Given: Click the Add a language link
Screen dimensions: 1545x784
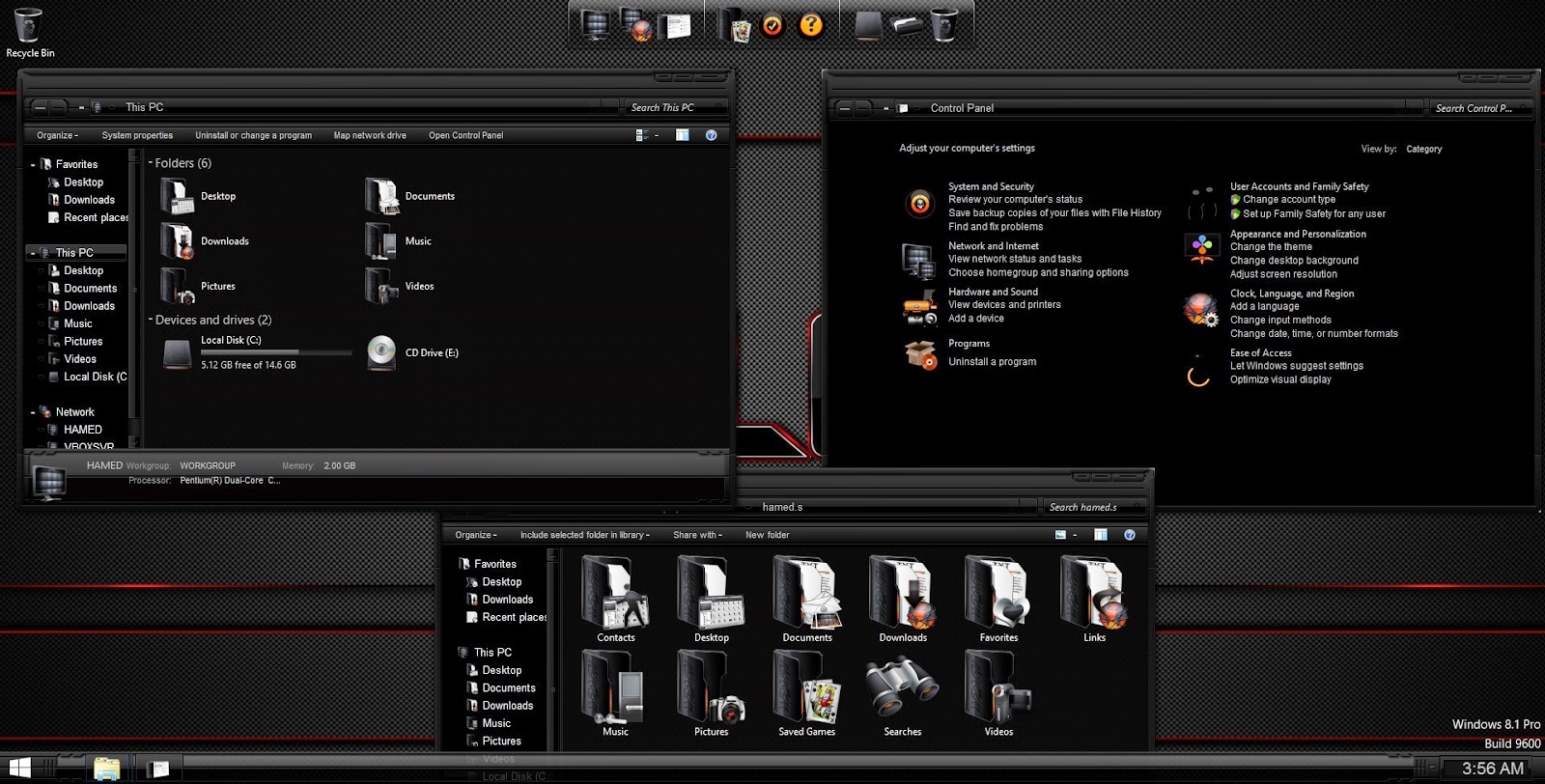Looking at the screenshot, I should click(1265, 307).
